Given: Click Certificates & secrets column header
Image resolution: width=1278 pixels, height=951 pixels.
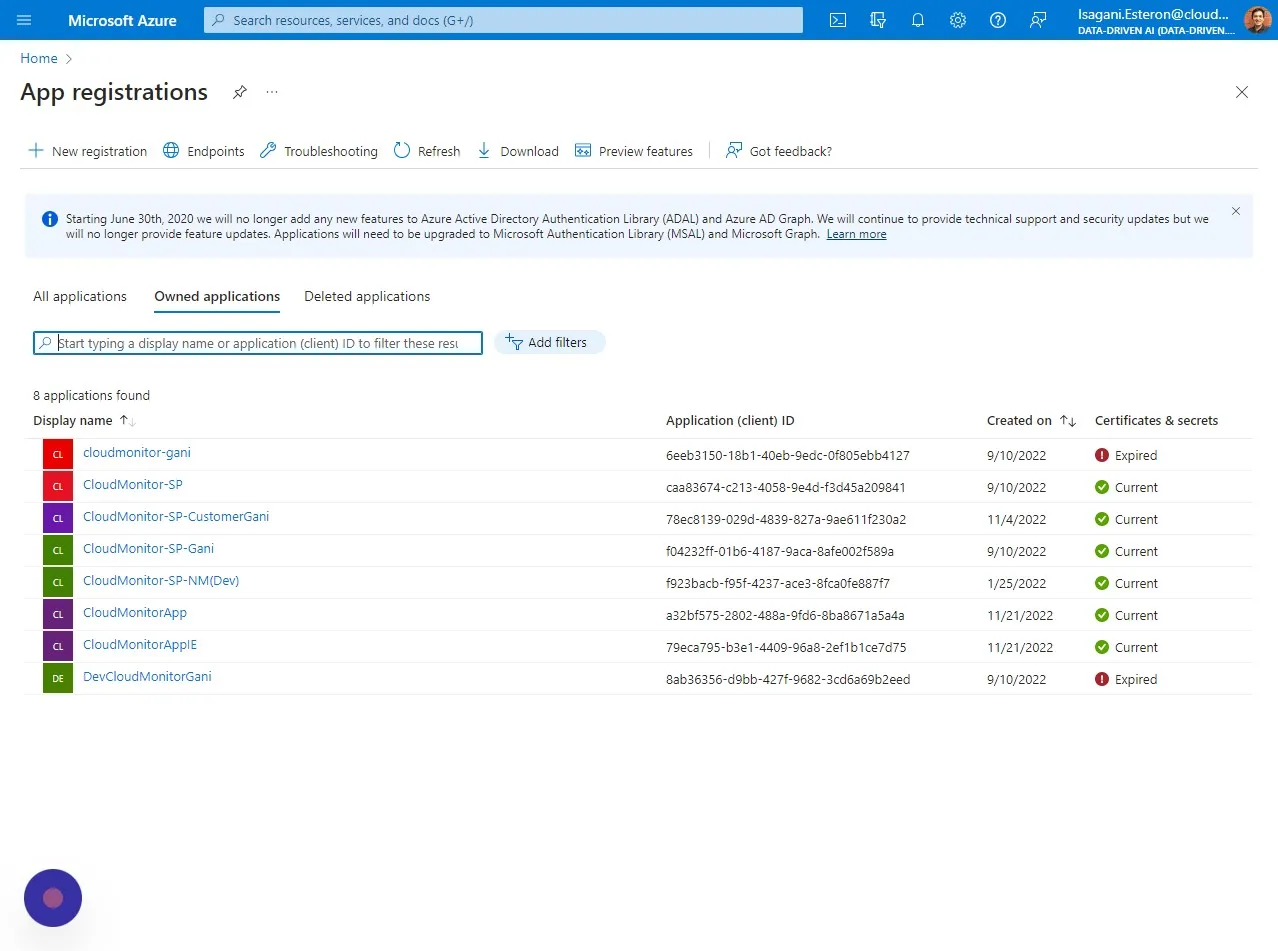Looking at the screenshot, I should pyautogui.click(x=1156, y=421).
